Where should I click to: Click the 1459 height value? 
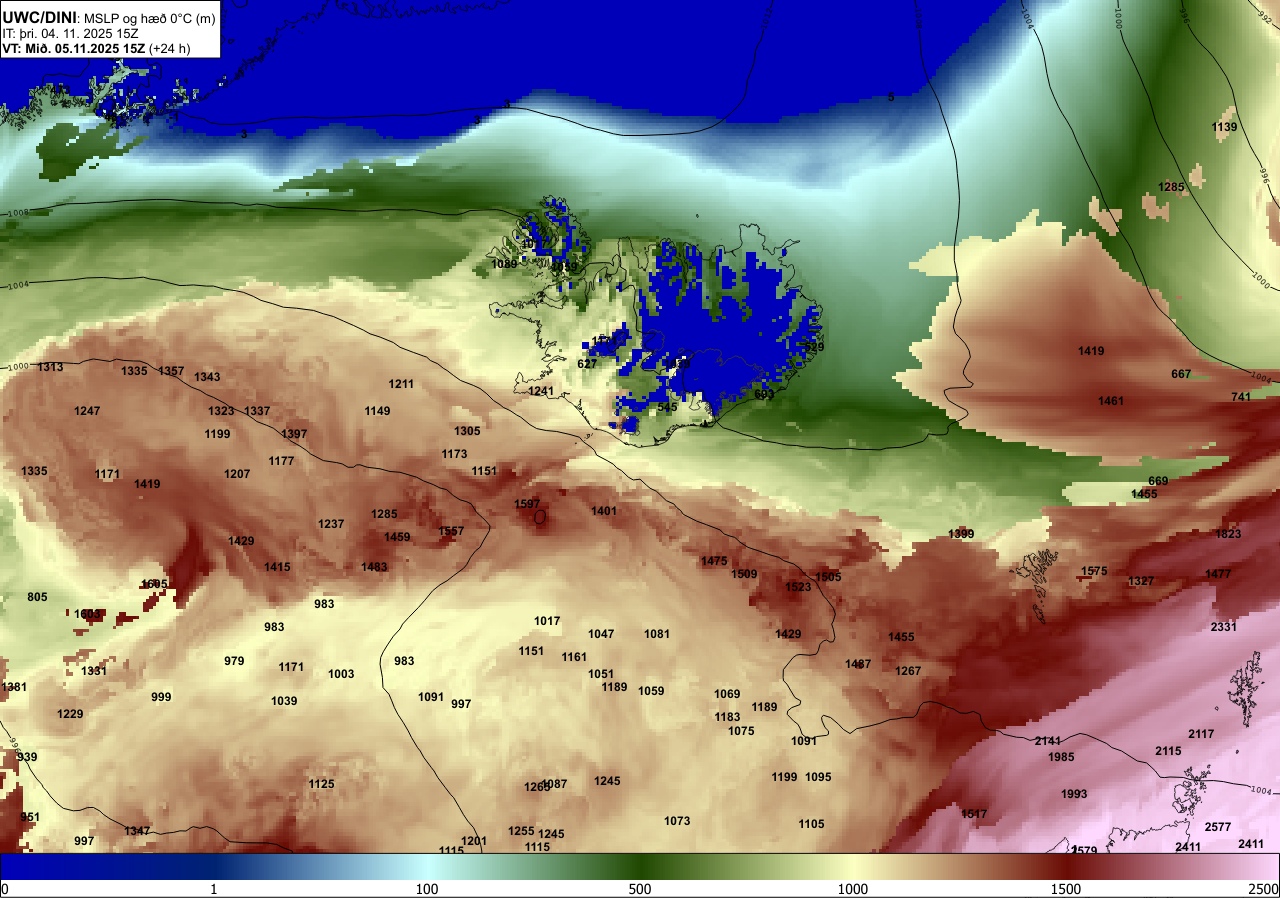click(397, 537)
